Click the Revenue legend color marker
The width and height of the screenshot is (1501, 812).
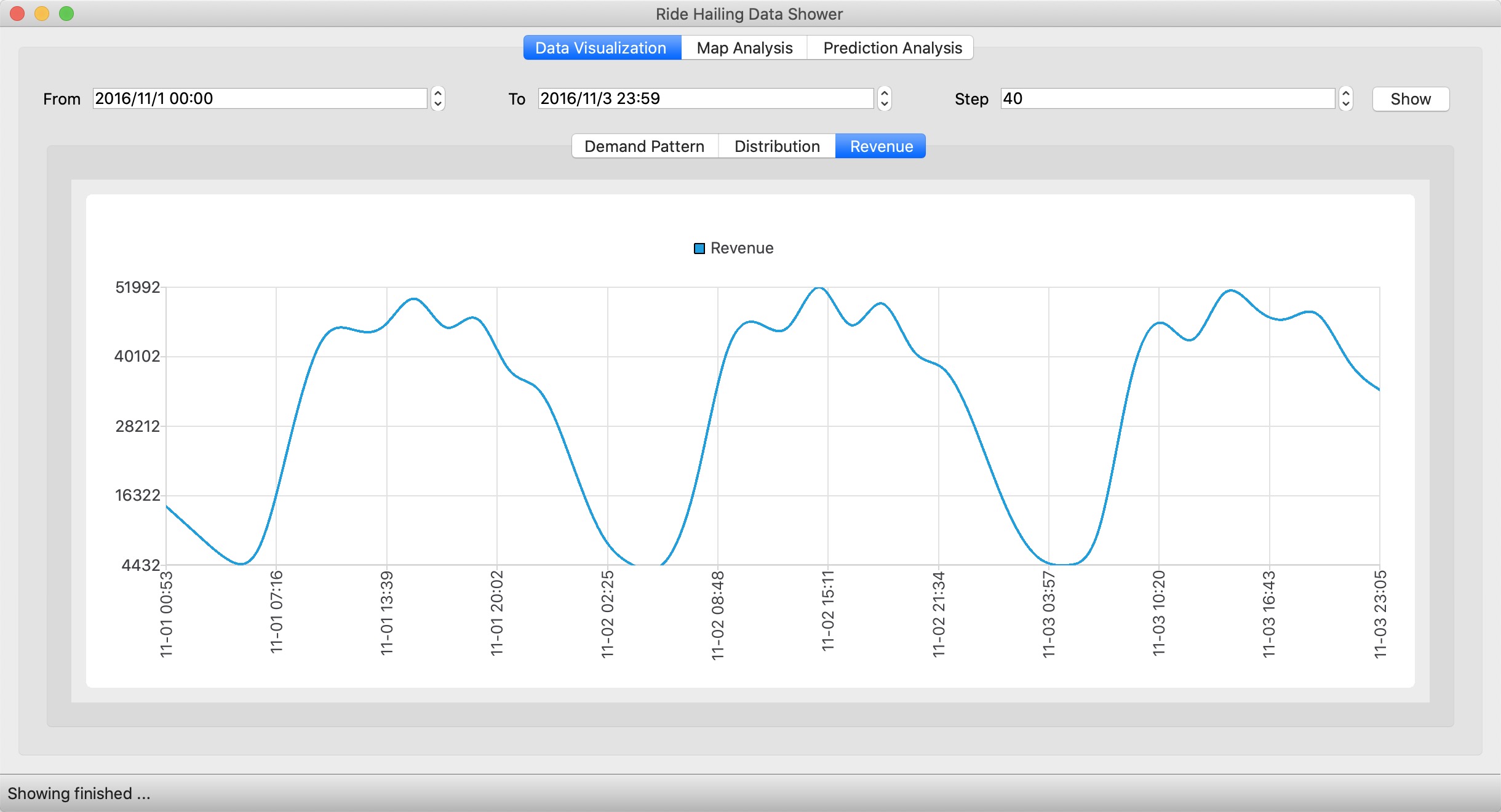699,249
